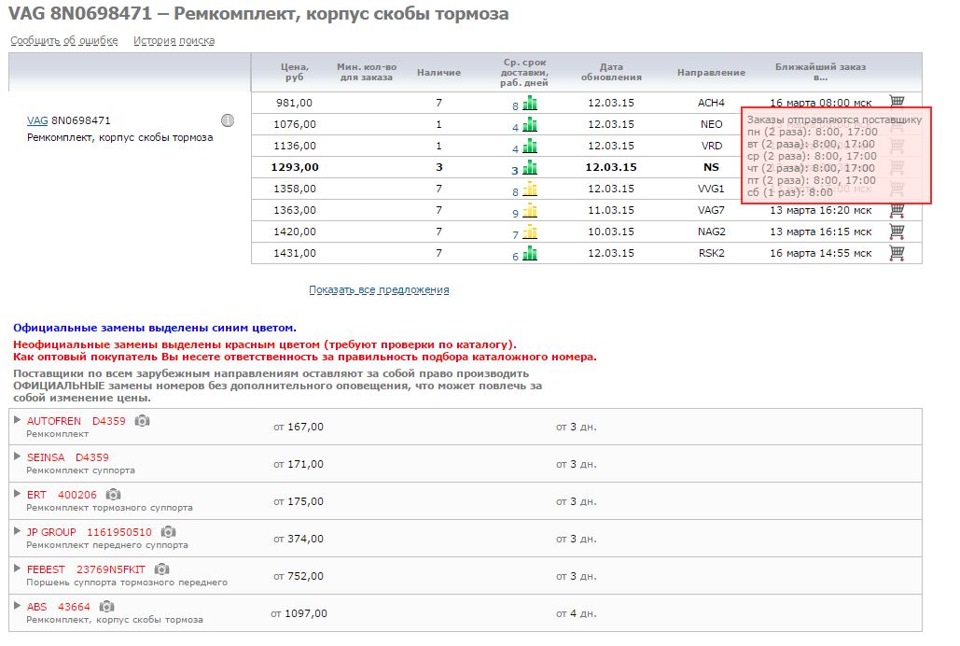Viewport: 960px width, 646px height.
Task: Select the price 1136,00
Action: 294,146
